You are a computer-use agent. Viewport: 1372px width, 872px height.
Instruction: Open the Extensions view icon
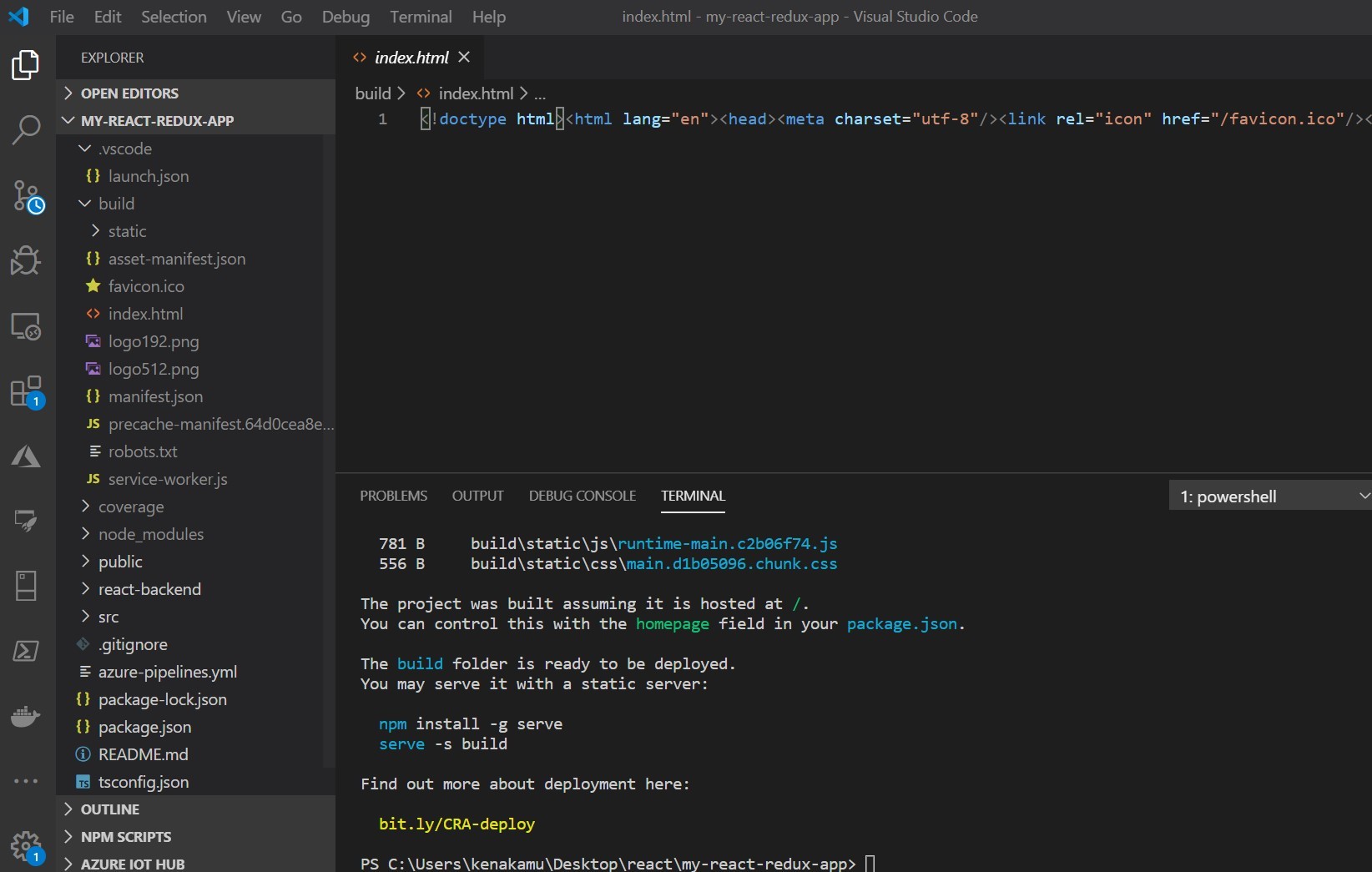pyautogui.click(x=26, y=391)
